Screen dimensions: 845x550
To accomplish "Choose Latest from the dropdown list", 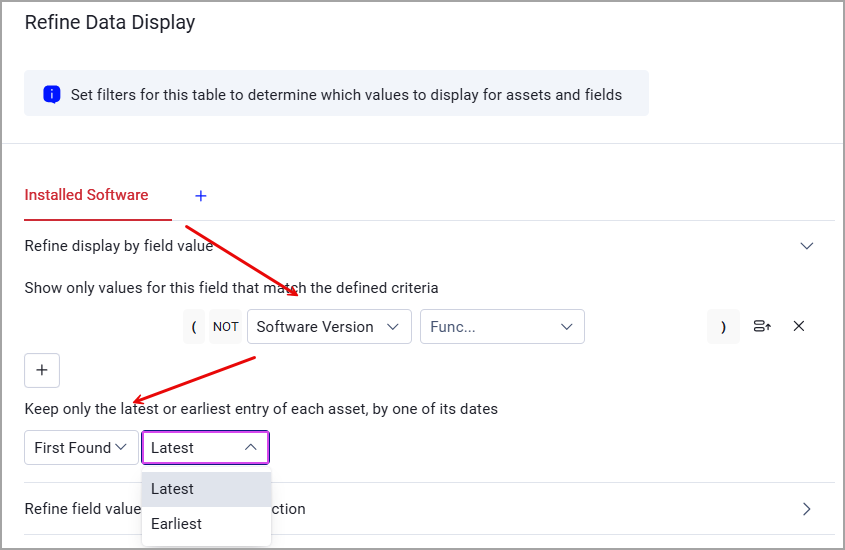I will point(206,489).
